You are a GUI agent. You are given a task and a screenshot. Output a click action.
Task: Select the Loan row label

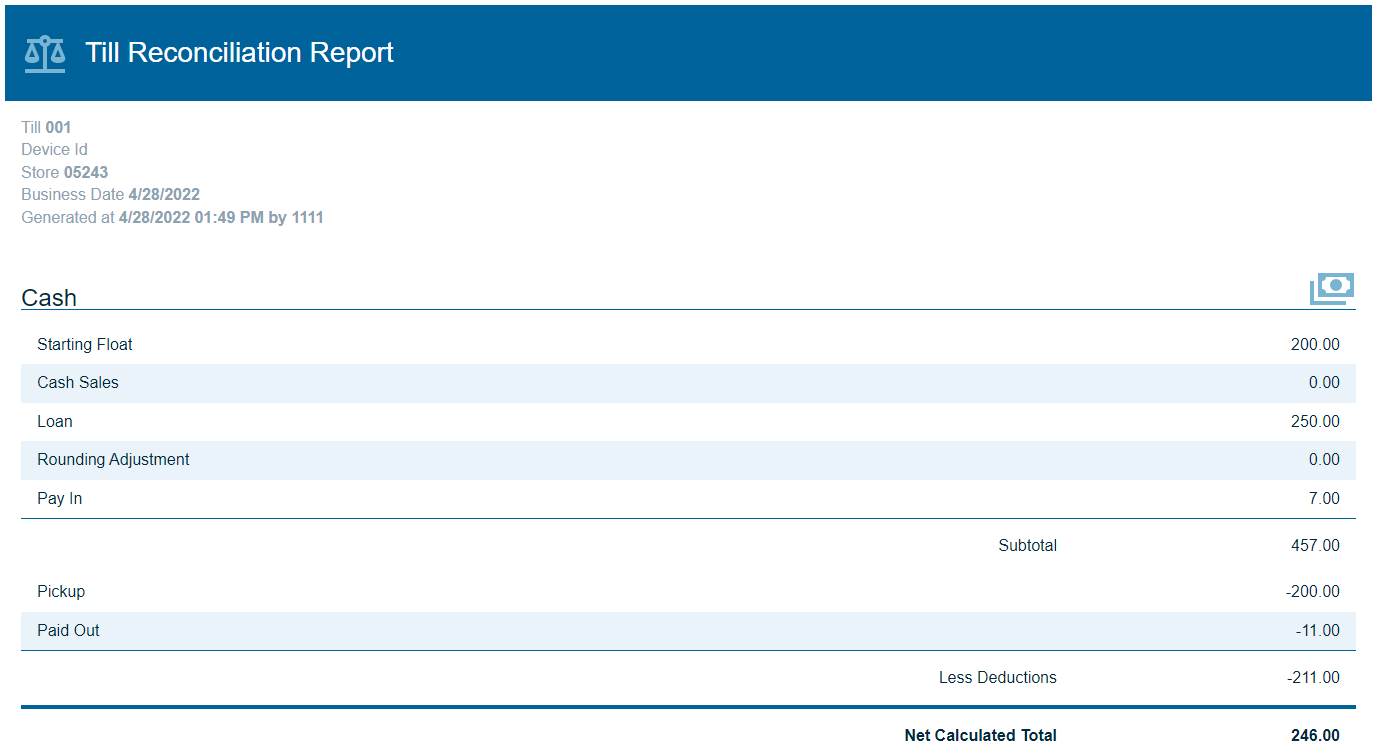tap(55, 422)
